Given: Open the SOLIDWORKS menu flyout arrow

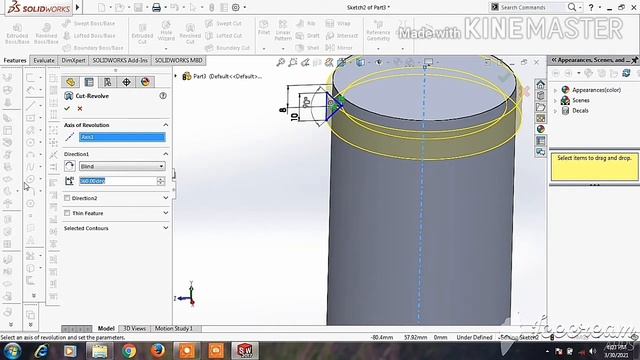Looking at the screenshot, I should pos(77,7).
